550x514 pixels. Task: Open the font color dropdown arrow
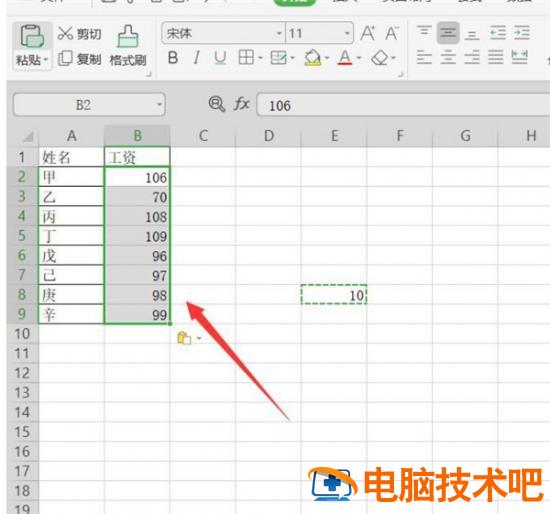click(x=358, y=58)
